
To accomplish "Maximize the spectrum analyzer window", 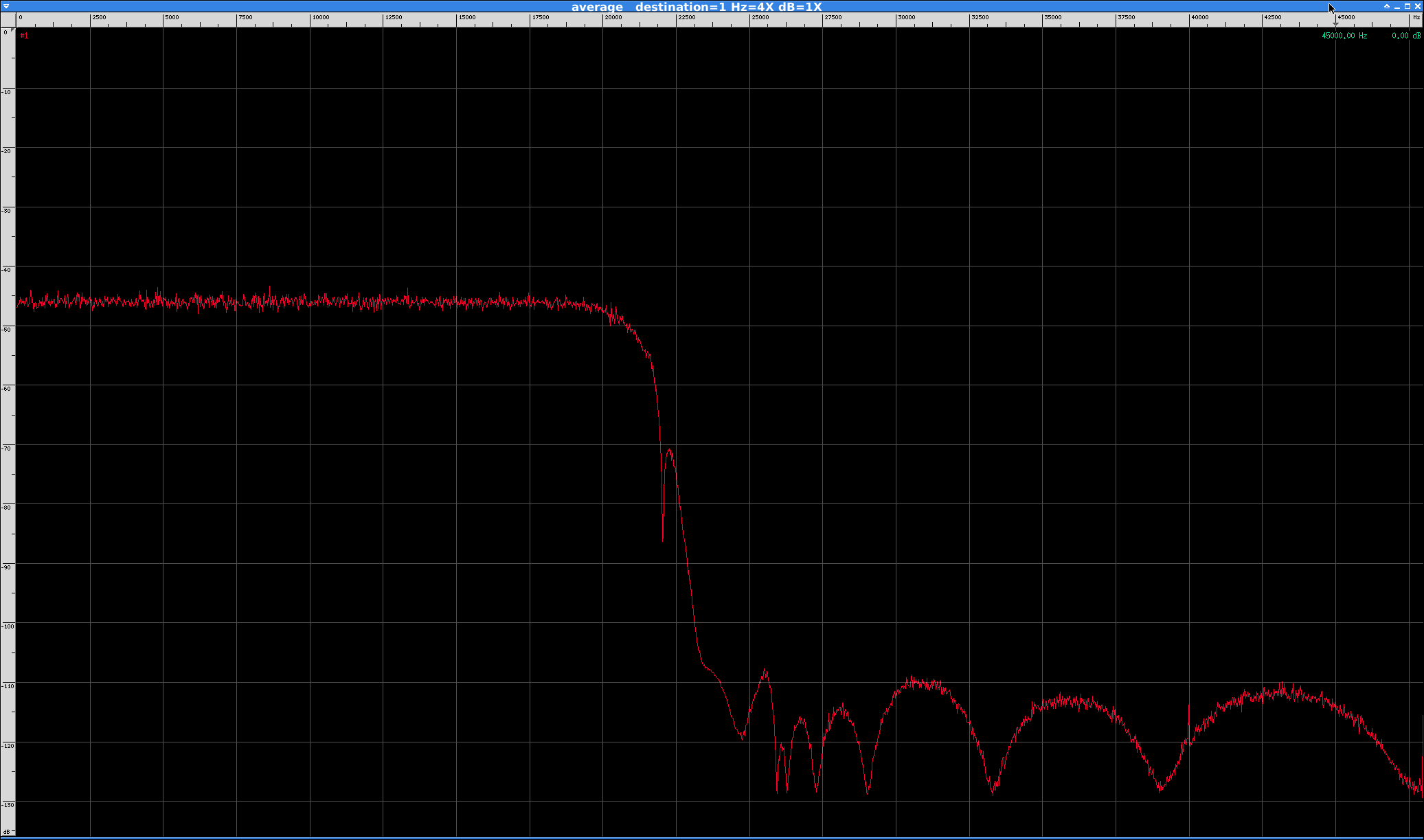I will (x=1407, y=6).
